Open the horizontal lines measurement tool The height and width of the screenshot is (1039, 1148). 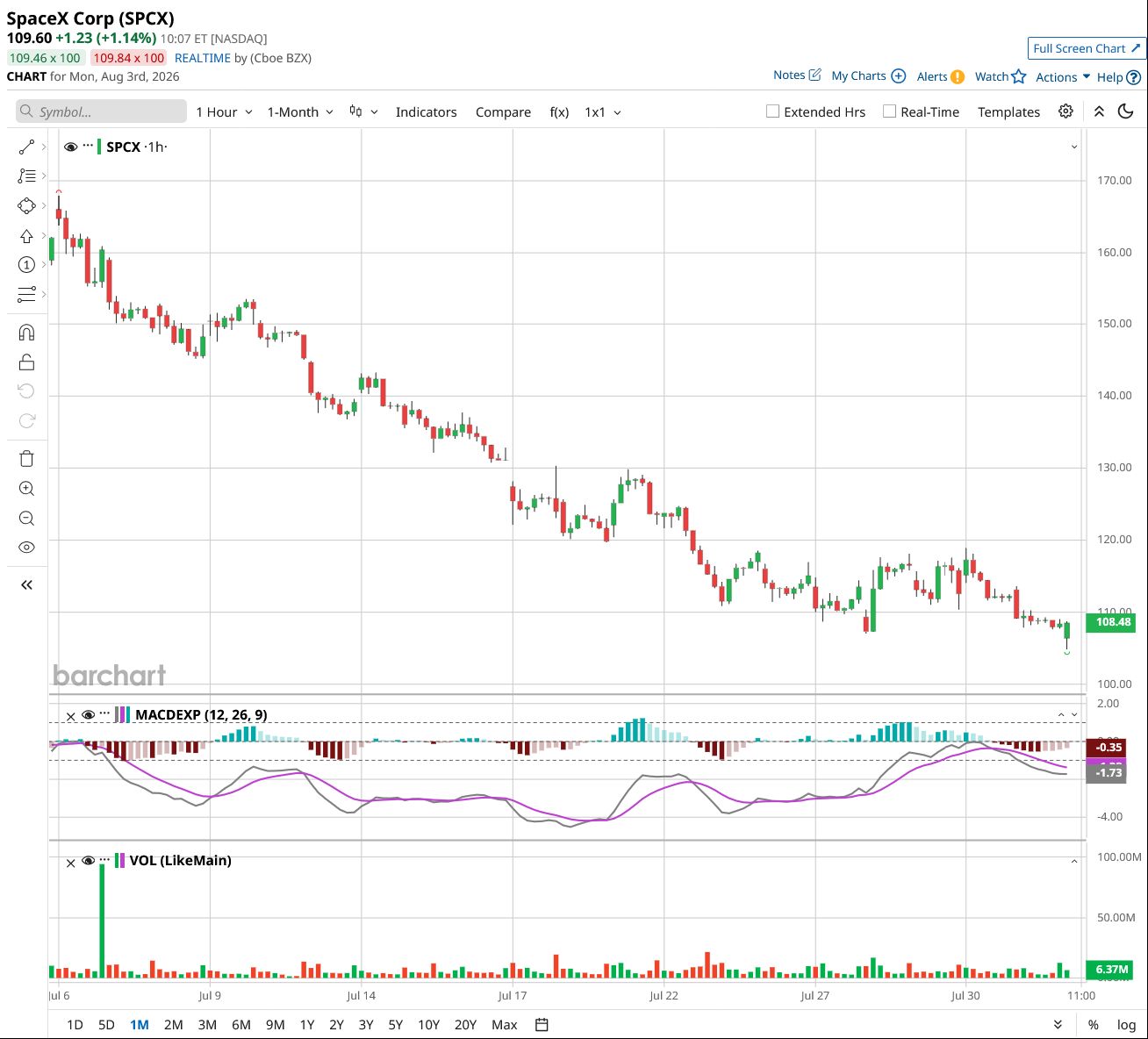[x=26, y=294]
